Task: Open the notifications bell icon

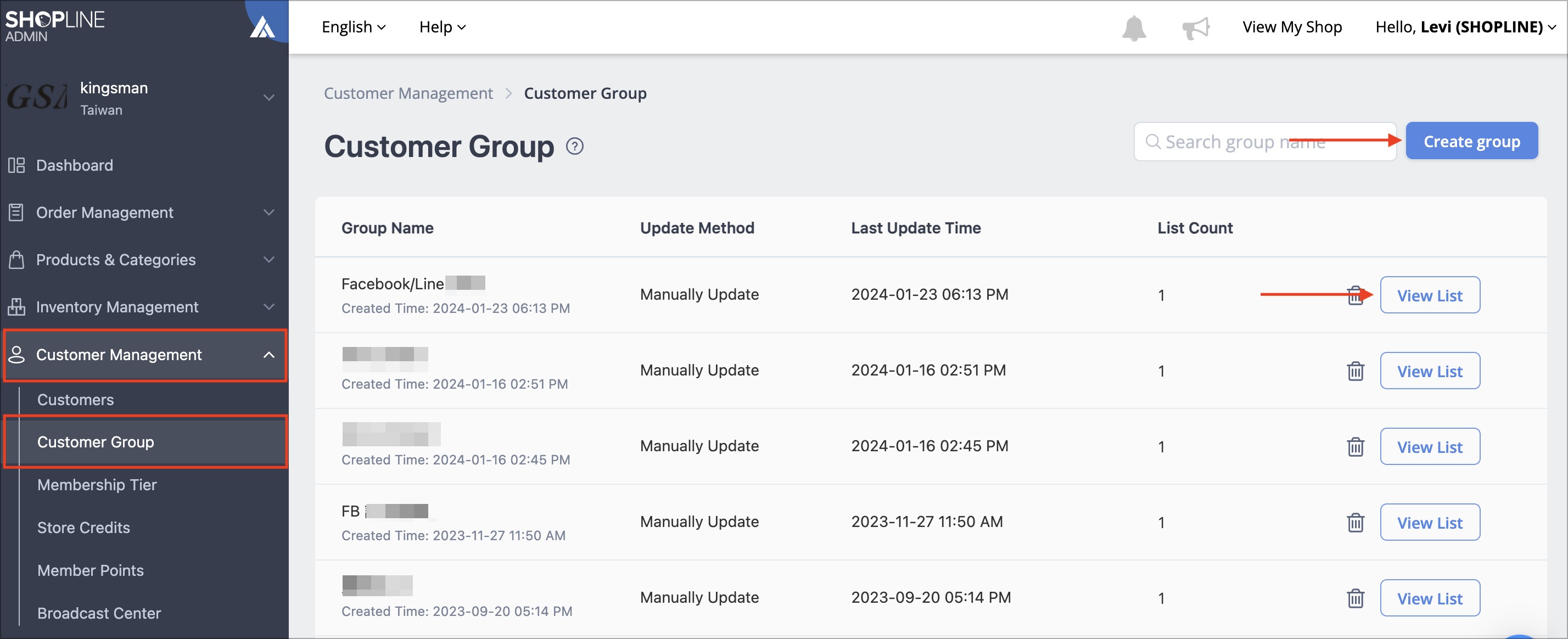Action: [x=1133, y=28]
